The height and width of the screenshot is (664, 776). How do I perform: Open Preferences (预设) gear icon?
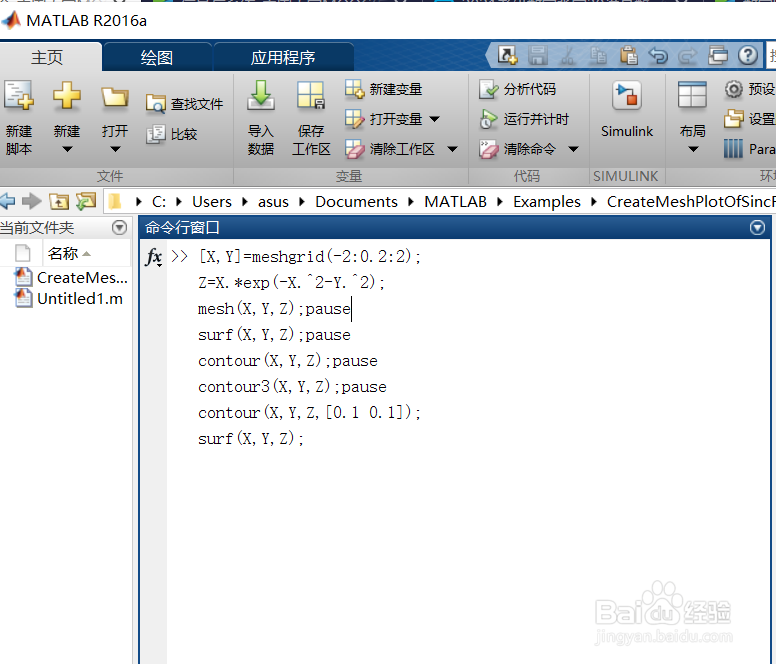click(733, 89)
